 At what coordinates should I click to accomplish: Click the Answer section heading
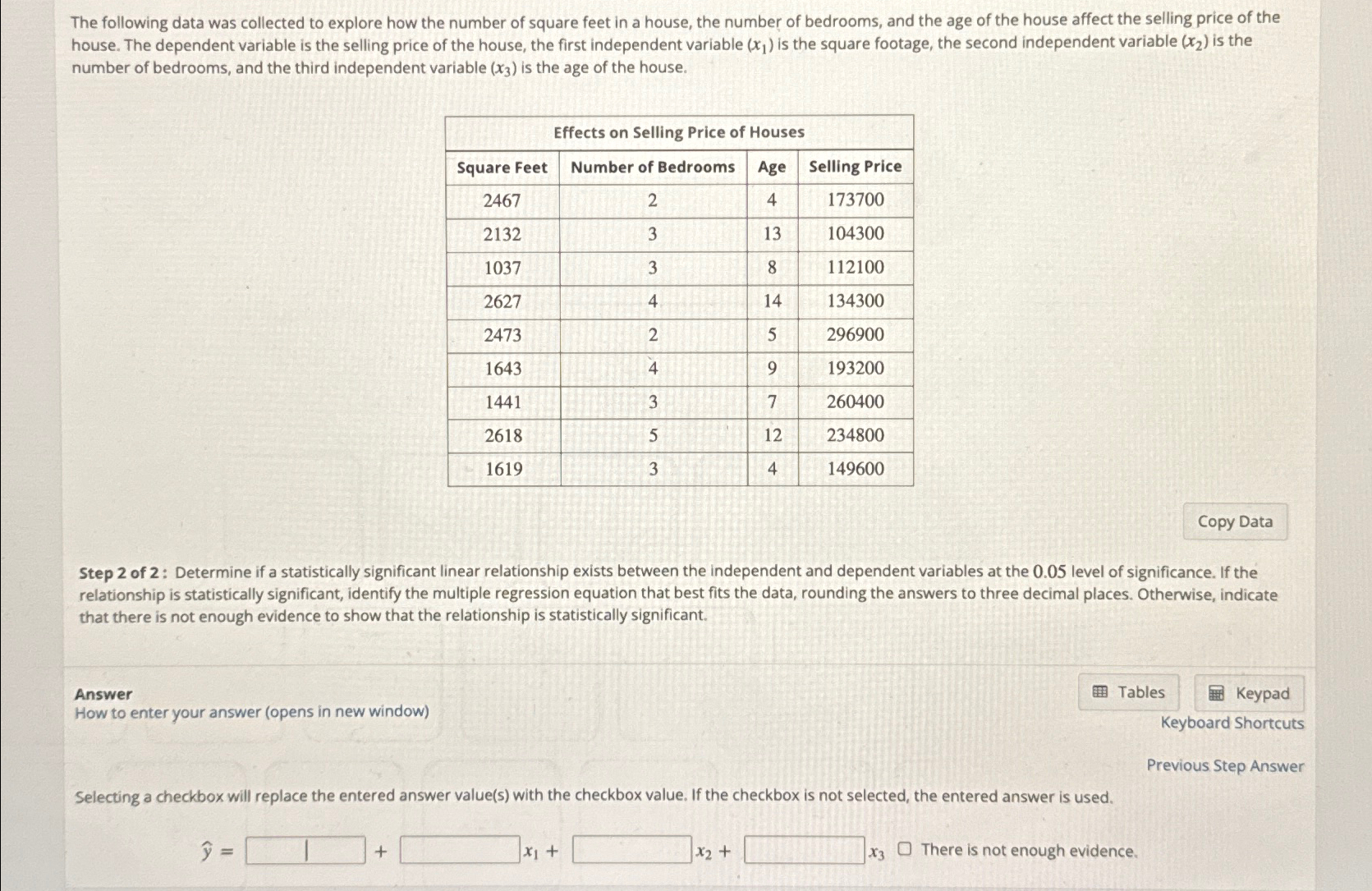pos(102,694)
